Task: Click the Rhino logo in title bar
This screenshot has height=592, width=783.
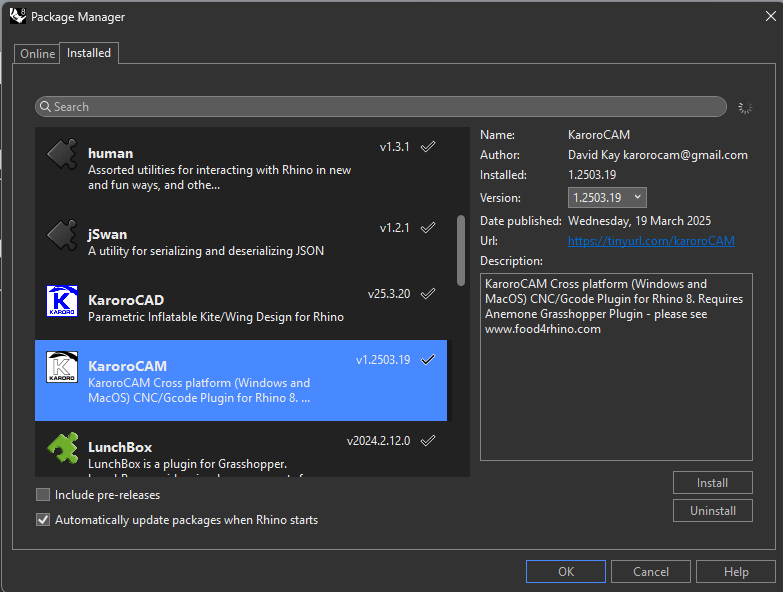Action: (18, 16)
